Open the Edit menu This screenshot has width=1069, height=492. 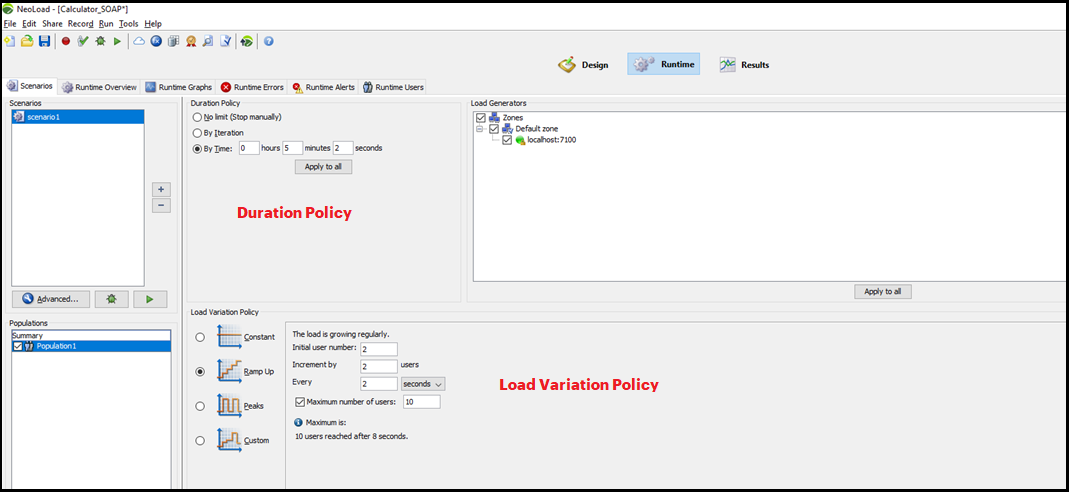pyautogui.click(x=29, y=23)
